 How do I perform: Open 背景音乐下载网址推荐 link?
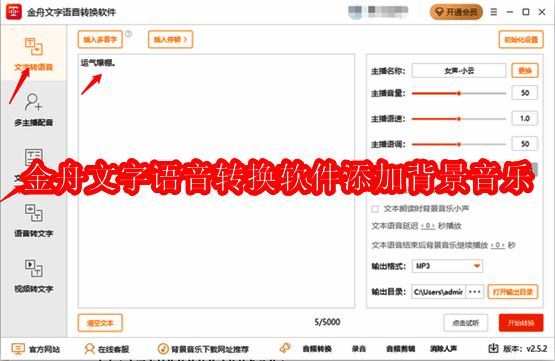pyautogui.click(x=203, y=349)
